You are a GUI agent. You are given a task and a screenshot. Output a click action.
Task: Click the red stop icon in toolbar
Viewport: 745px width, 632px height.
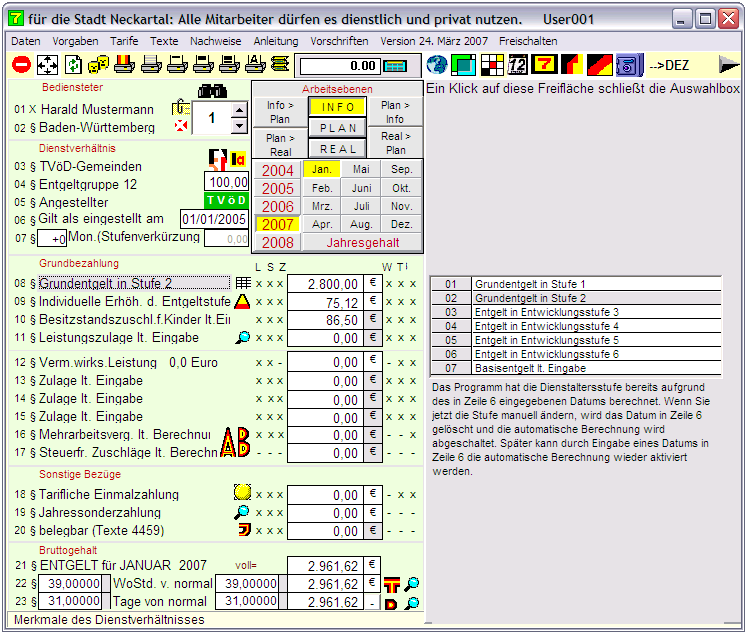(21, 65)
